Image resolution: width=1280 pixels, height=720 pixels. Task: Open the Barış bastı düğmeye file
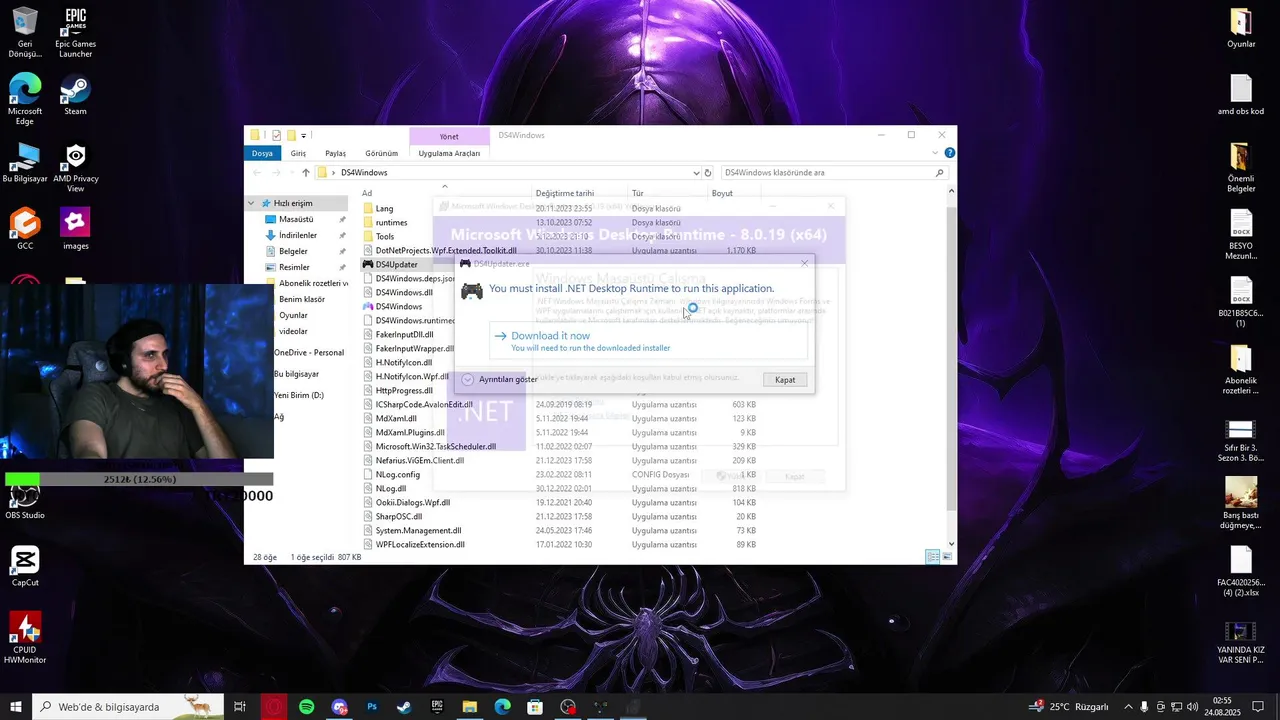(1241, 503)
